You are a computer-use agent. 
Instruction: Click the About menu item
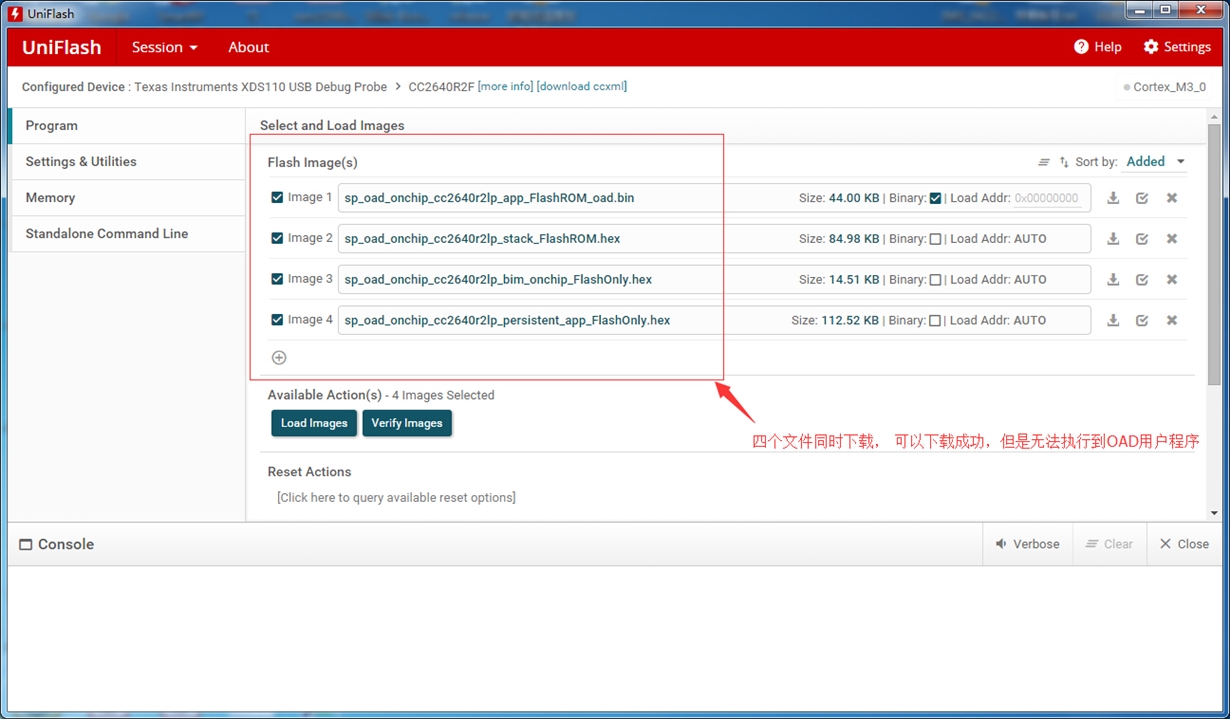pyautogui.click(x=248, y=47)
